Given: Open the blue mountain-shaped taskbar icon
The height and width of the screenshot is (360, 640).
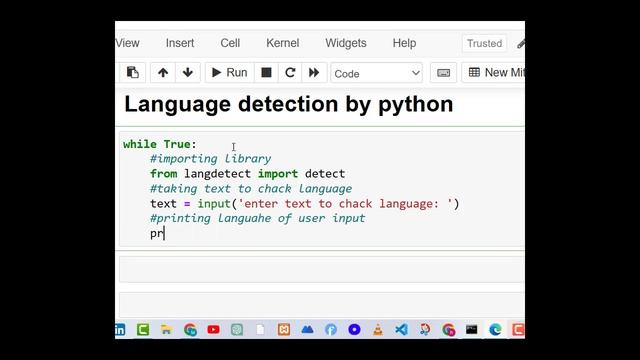Looking at the screenshot, I should (x=307, y=329).
